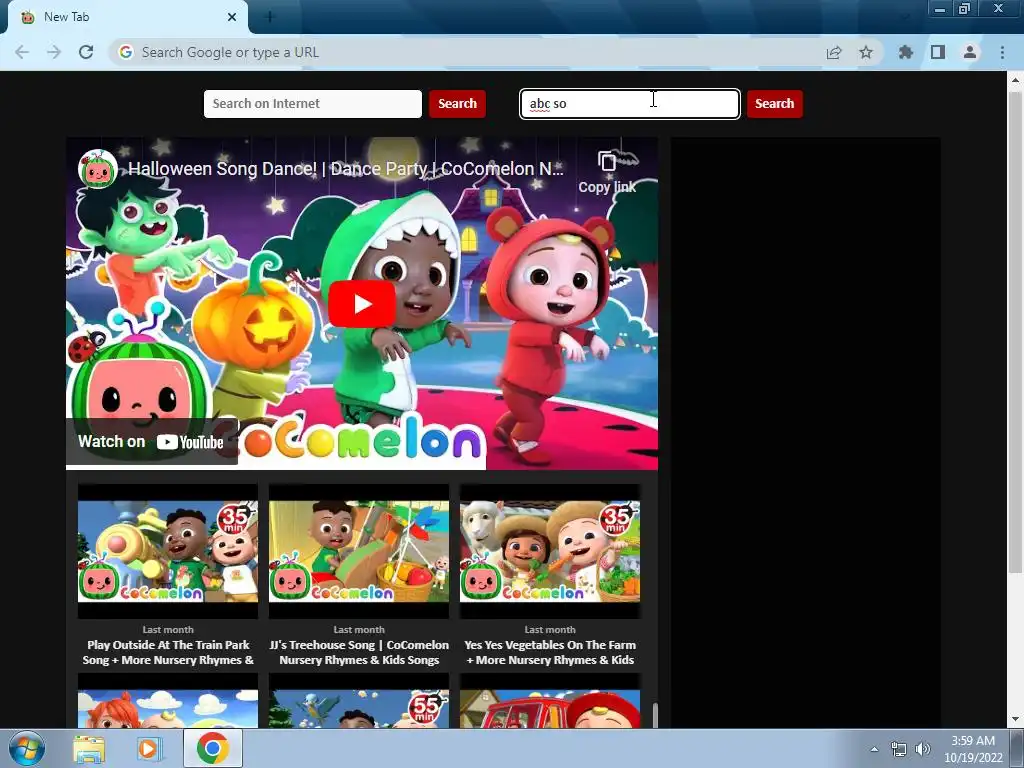This screenshot has width=1024, height=768.
Task: Click Search button next to Internet field
Action: [457, 104]
